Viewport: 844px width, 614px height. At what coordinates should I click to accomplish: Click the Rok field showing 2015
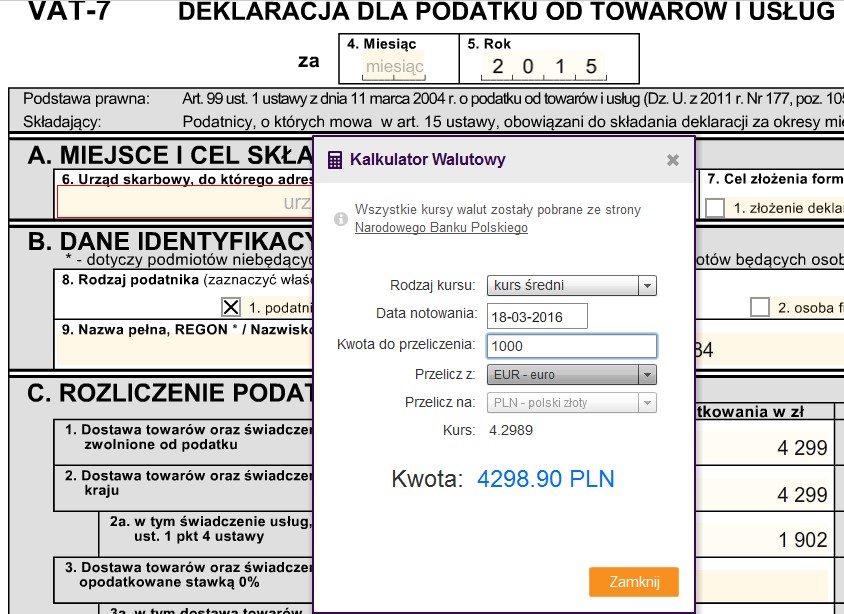pyautogui.click(x=543, y=66)
